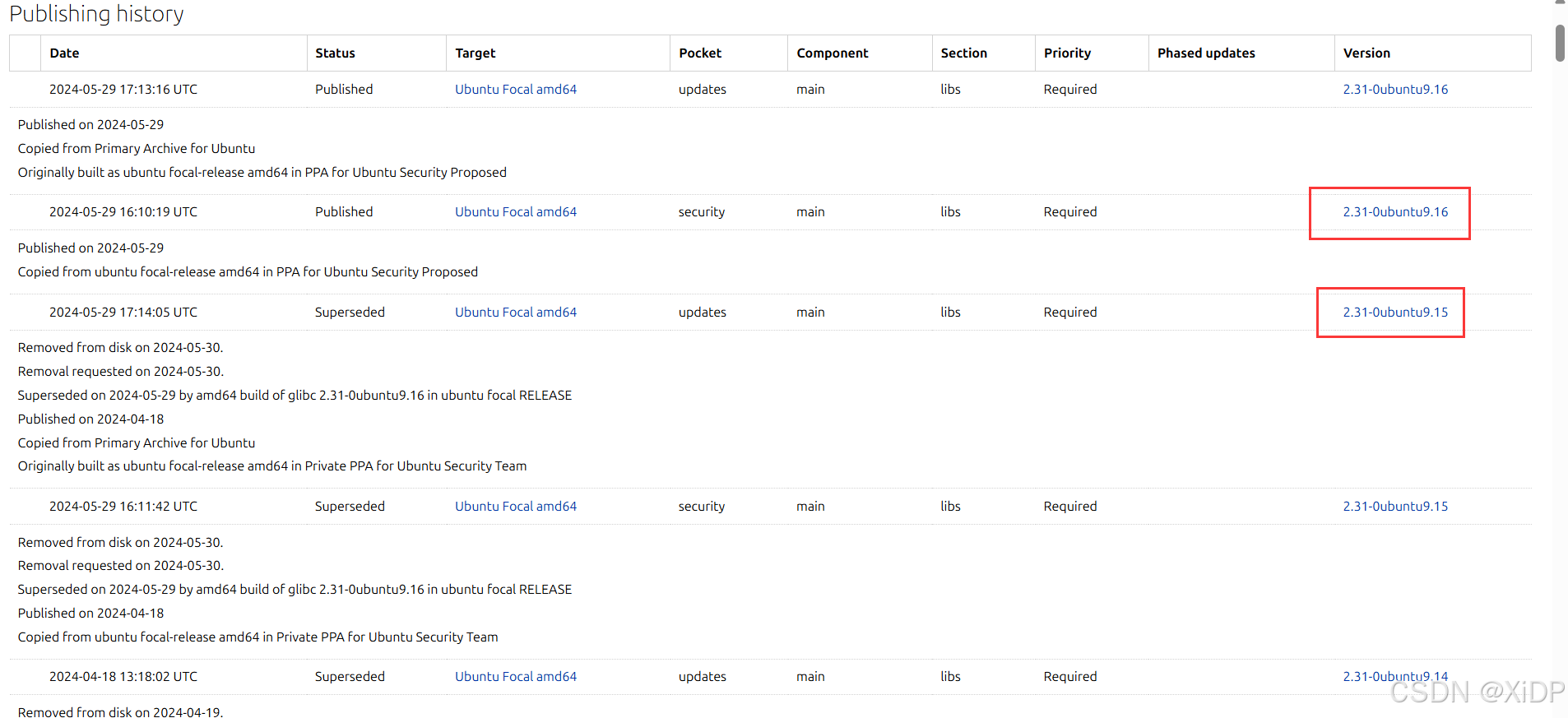This screenshot has width=1568, height=718.
Task: Click the Priority column header
Action: point(1067,53)
